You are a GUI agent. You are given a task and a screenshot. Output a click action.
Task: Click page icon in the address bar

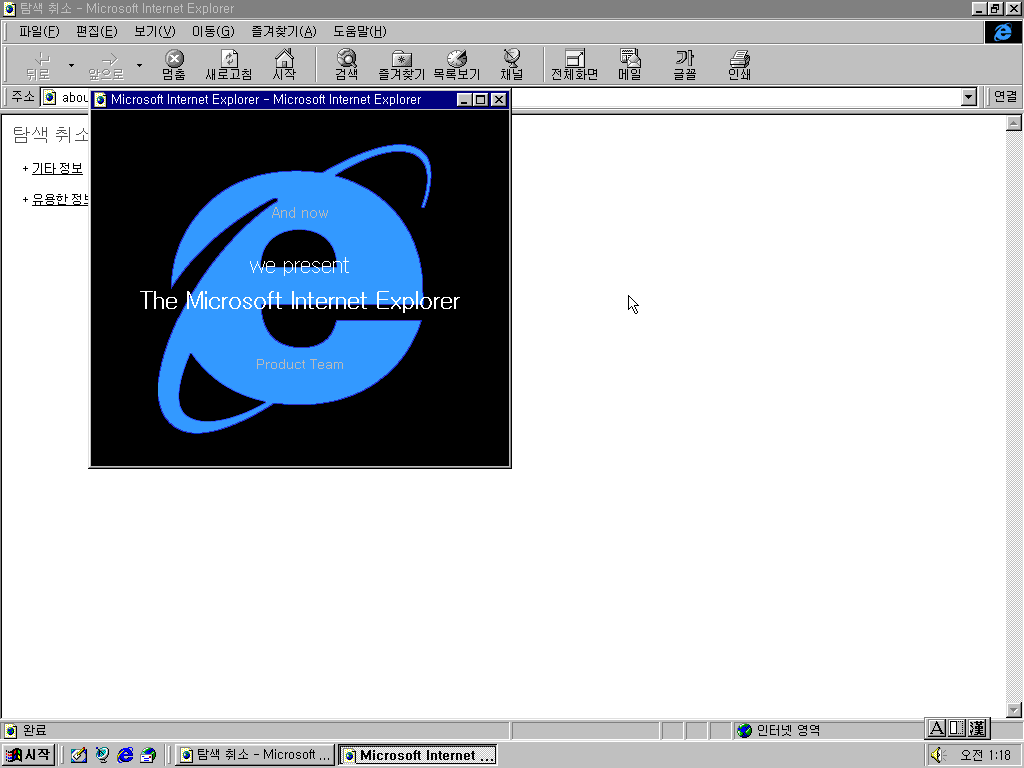pos(50,97)
